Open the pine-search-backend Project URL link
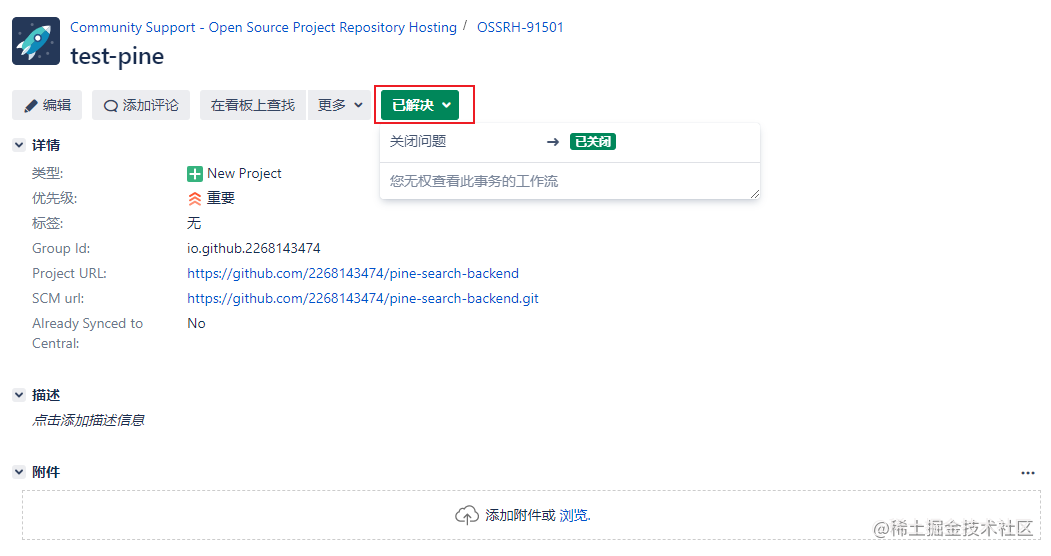Screen dimensions: 1051x556 coord(353,273)
